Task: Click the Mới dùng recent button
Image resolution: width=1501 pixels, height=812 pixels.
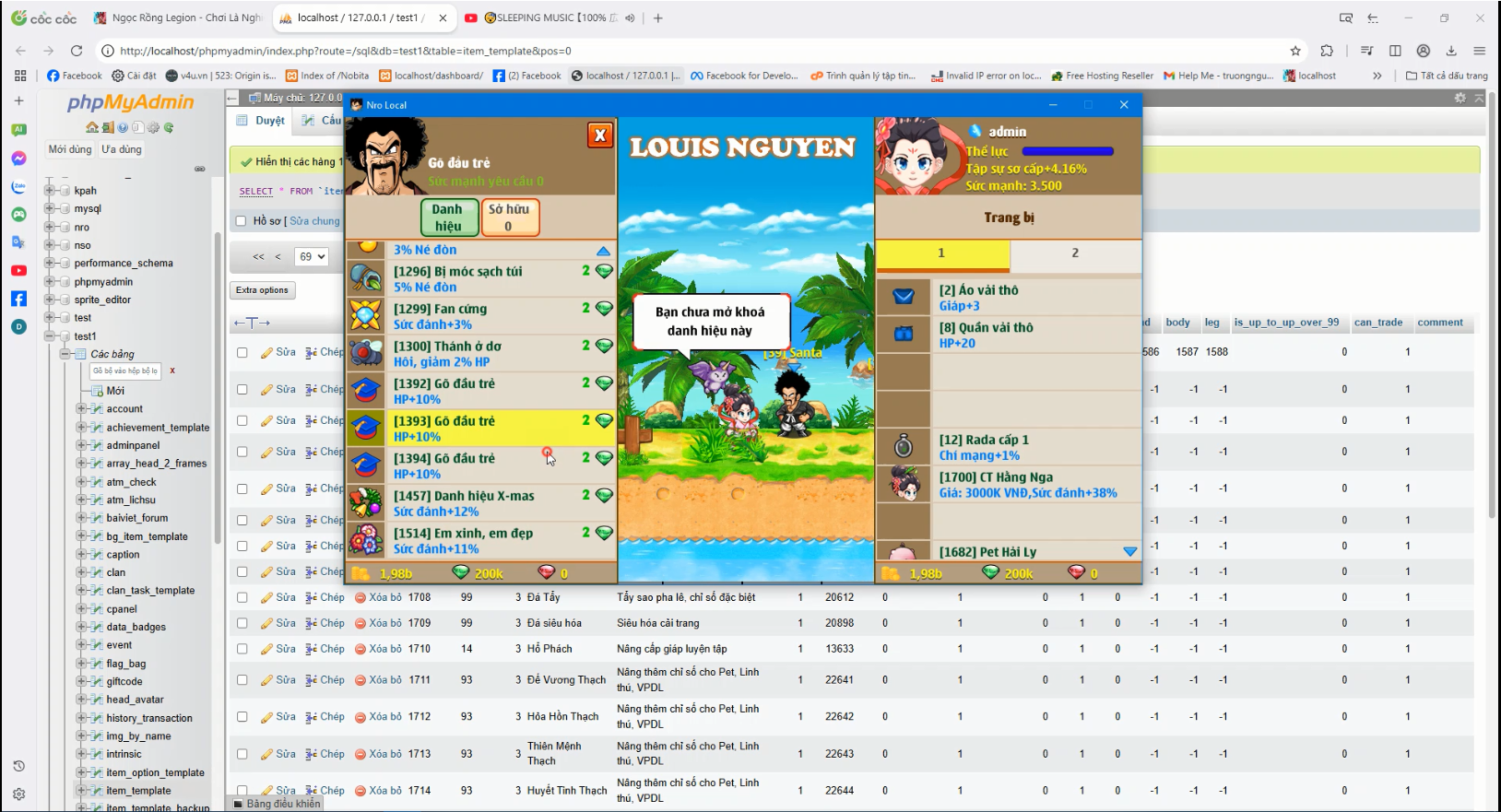Action: pos(70,149)
